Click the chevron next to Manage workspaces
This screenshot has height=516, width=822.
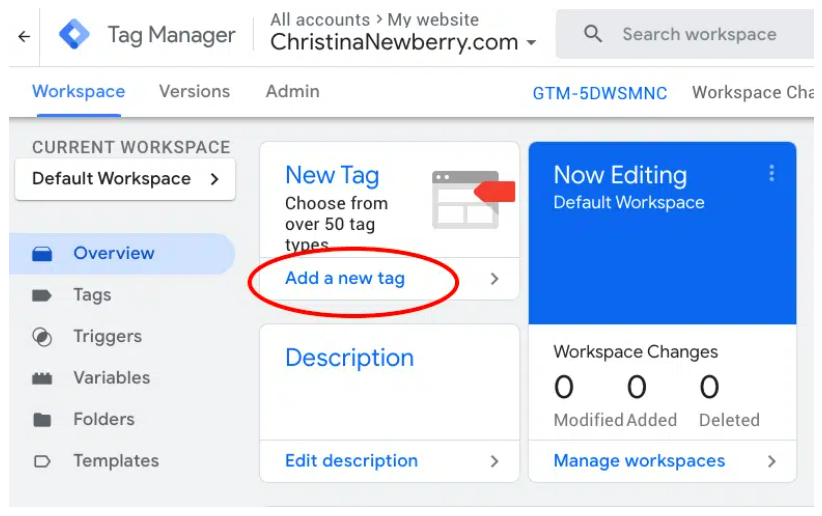pos(771,461)
